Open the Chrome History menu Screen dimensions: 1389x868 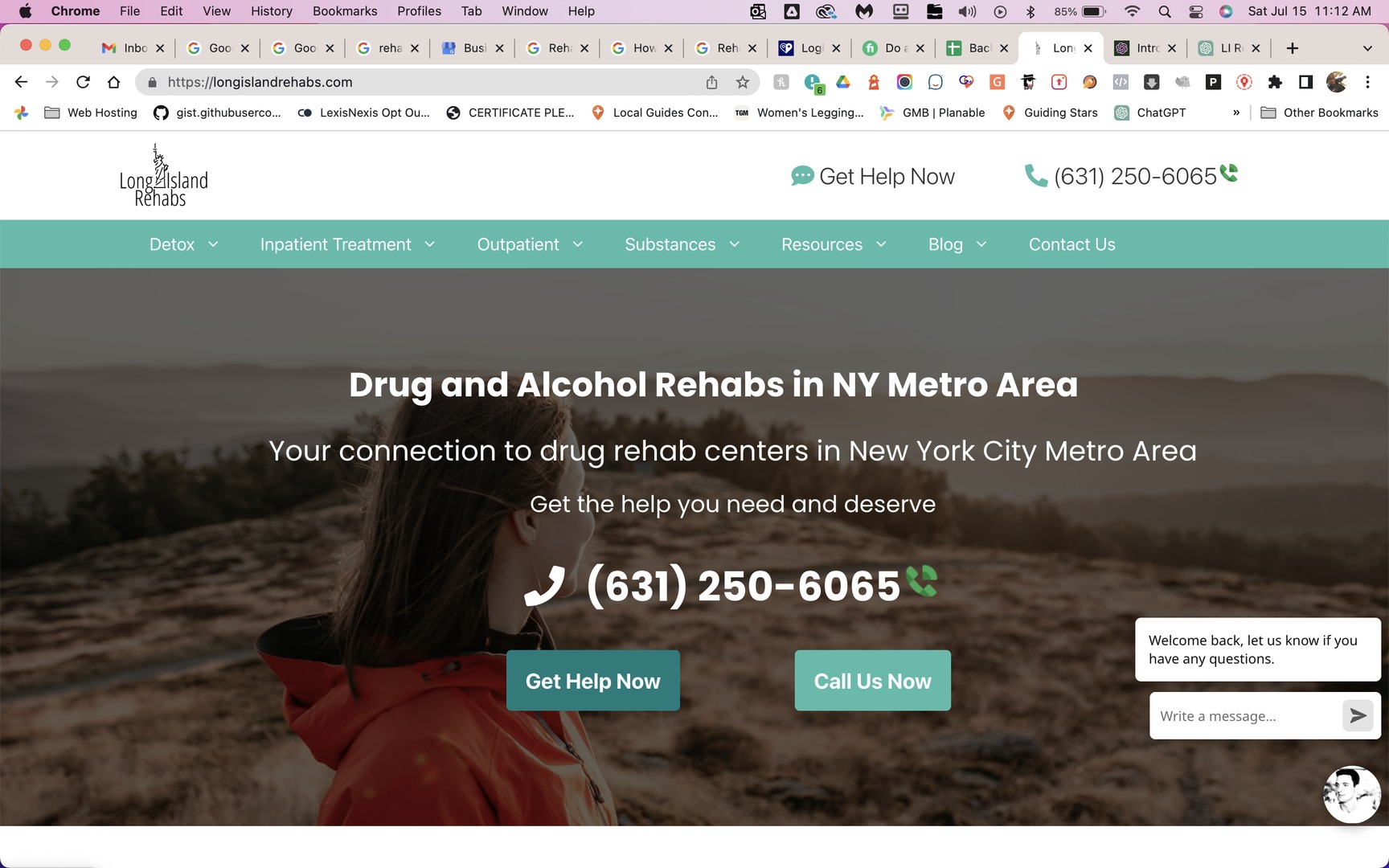coord(272,11)
